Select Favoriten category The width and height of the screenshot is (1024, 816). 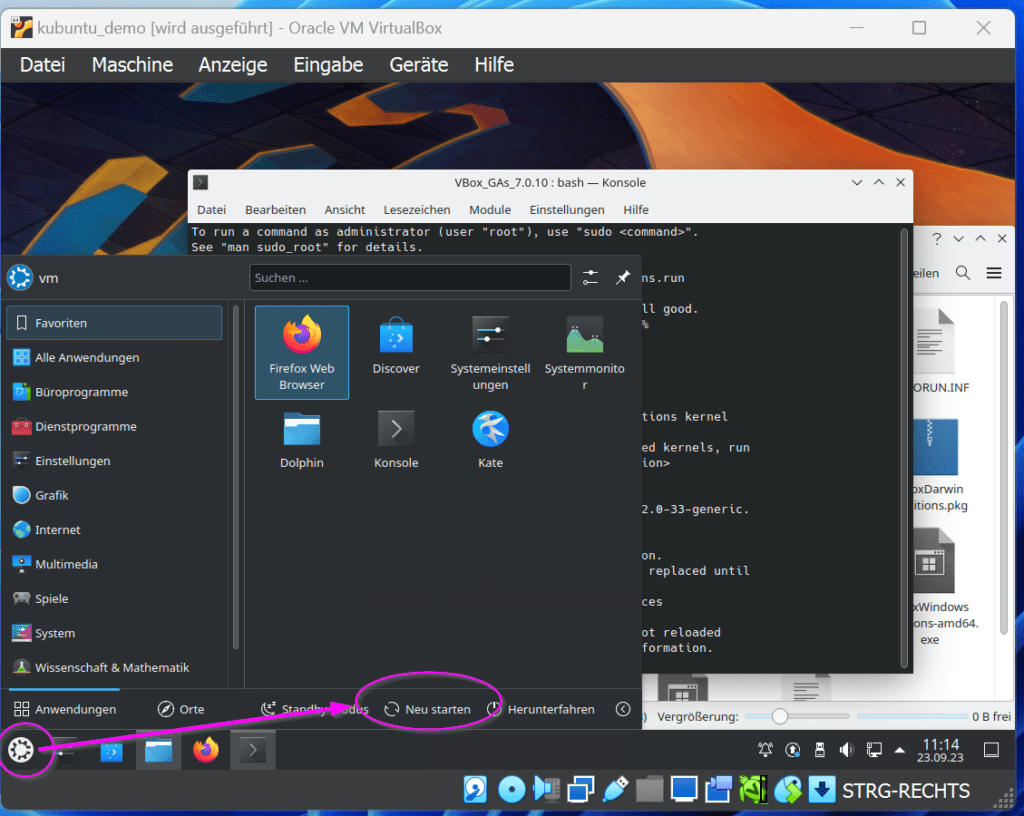click(114, 323)
